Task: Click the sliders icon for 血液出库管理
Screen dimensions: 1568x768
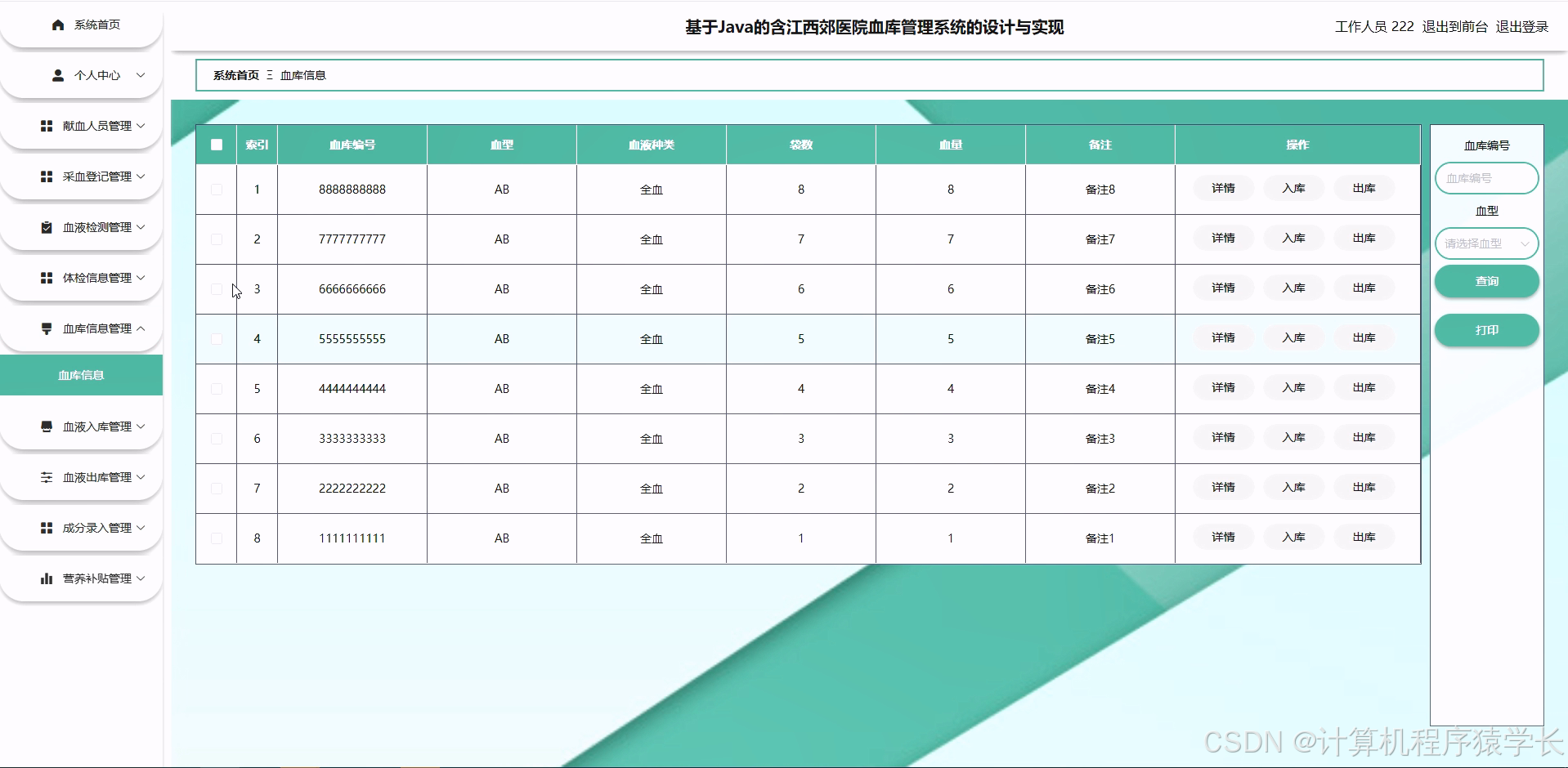Action: coord(47,478)
